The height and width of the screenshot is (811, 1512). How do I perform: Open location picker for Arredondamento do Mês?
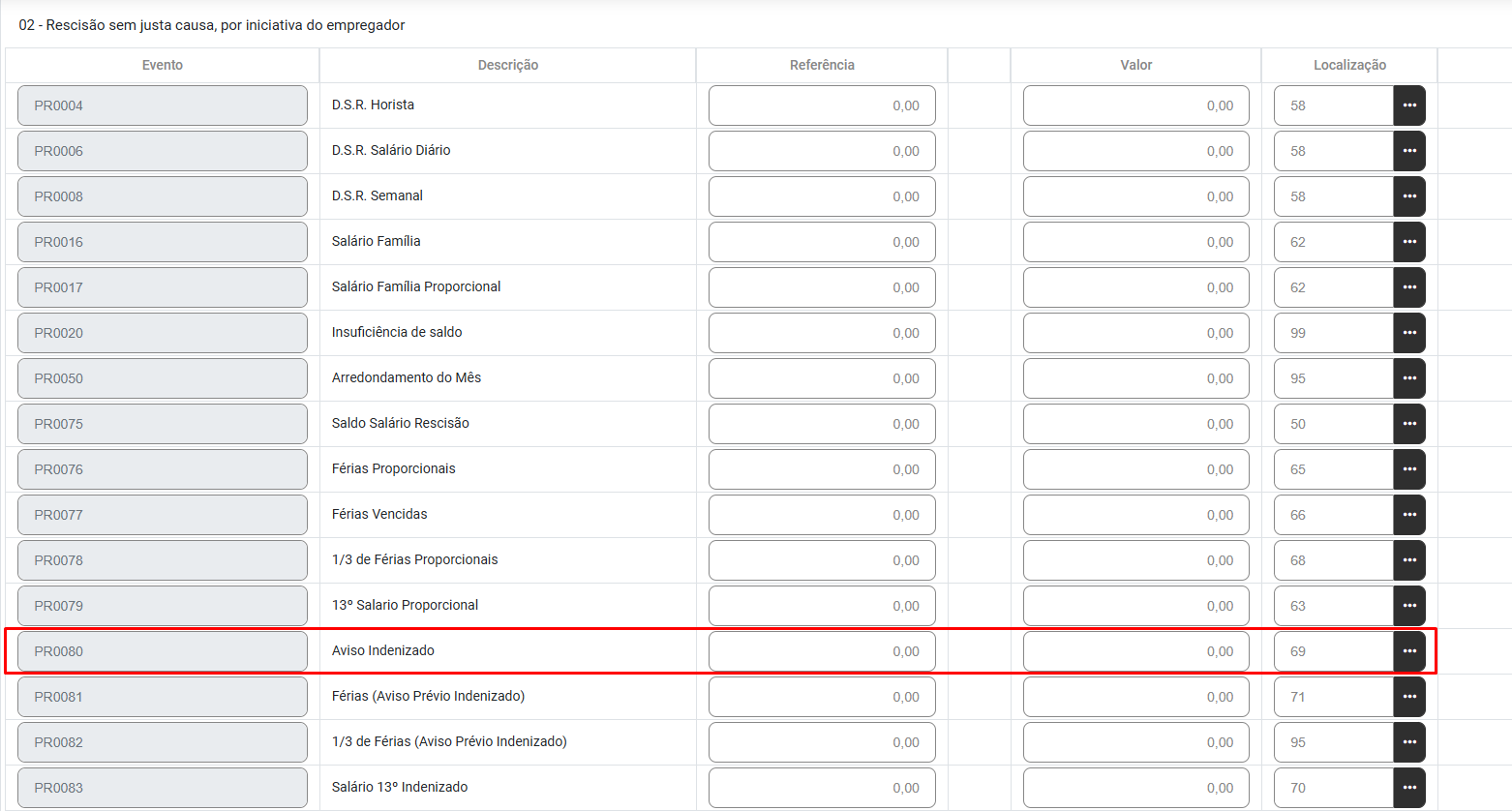(1408, 378)
